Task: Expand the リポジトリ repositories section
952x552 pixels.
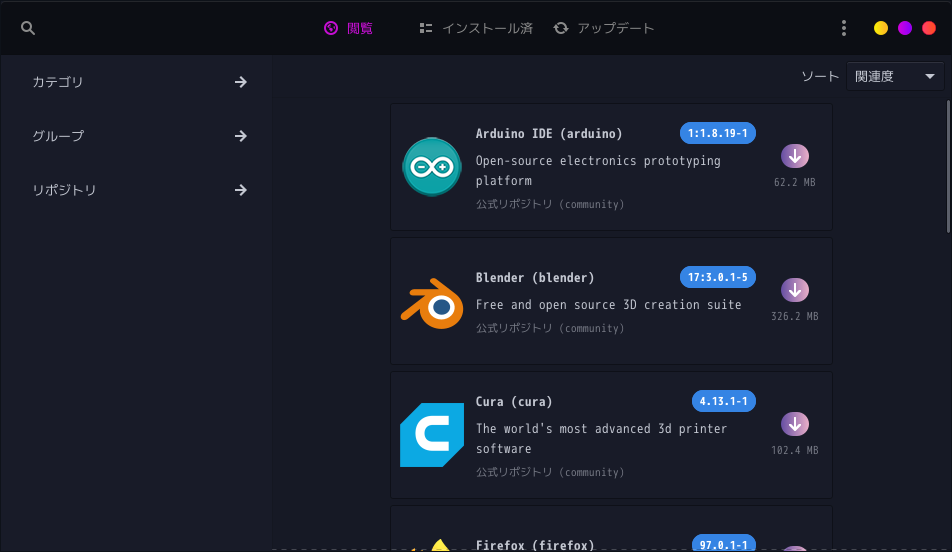Action: coord(140,190)
